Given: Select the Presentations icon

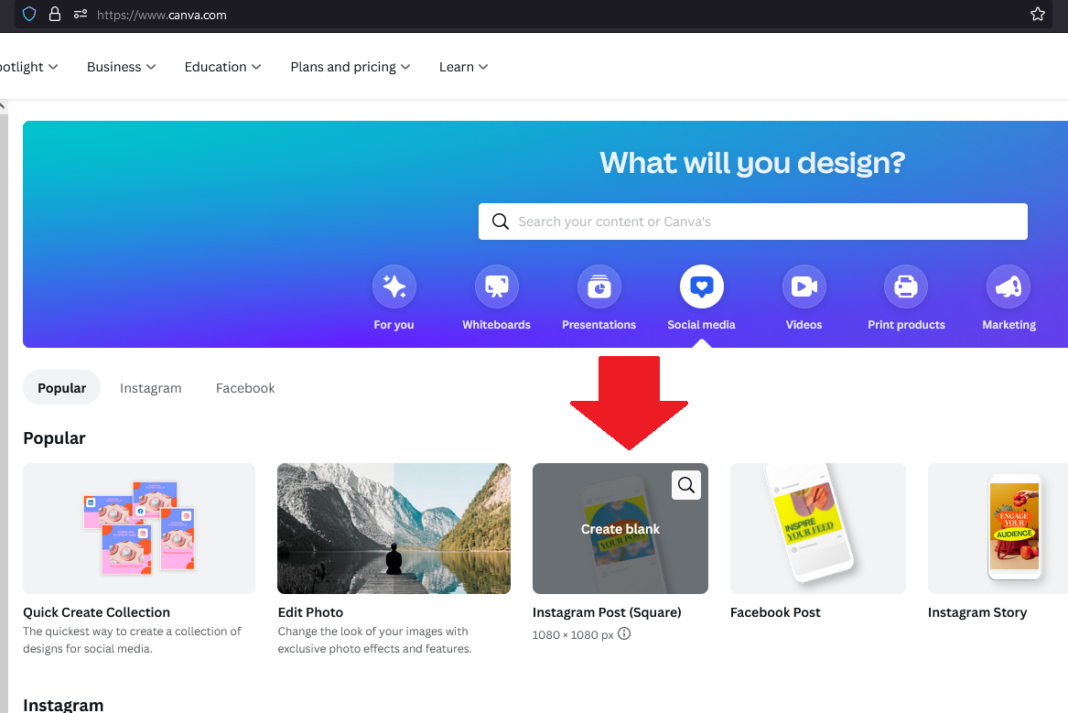Looking at the screenshot, I should pyautogui.click(x=599, y=287).
